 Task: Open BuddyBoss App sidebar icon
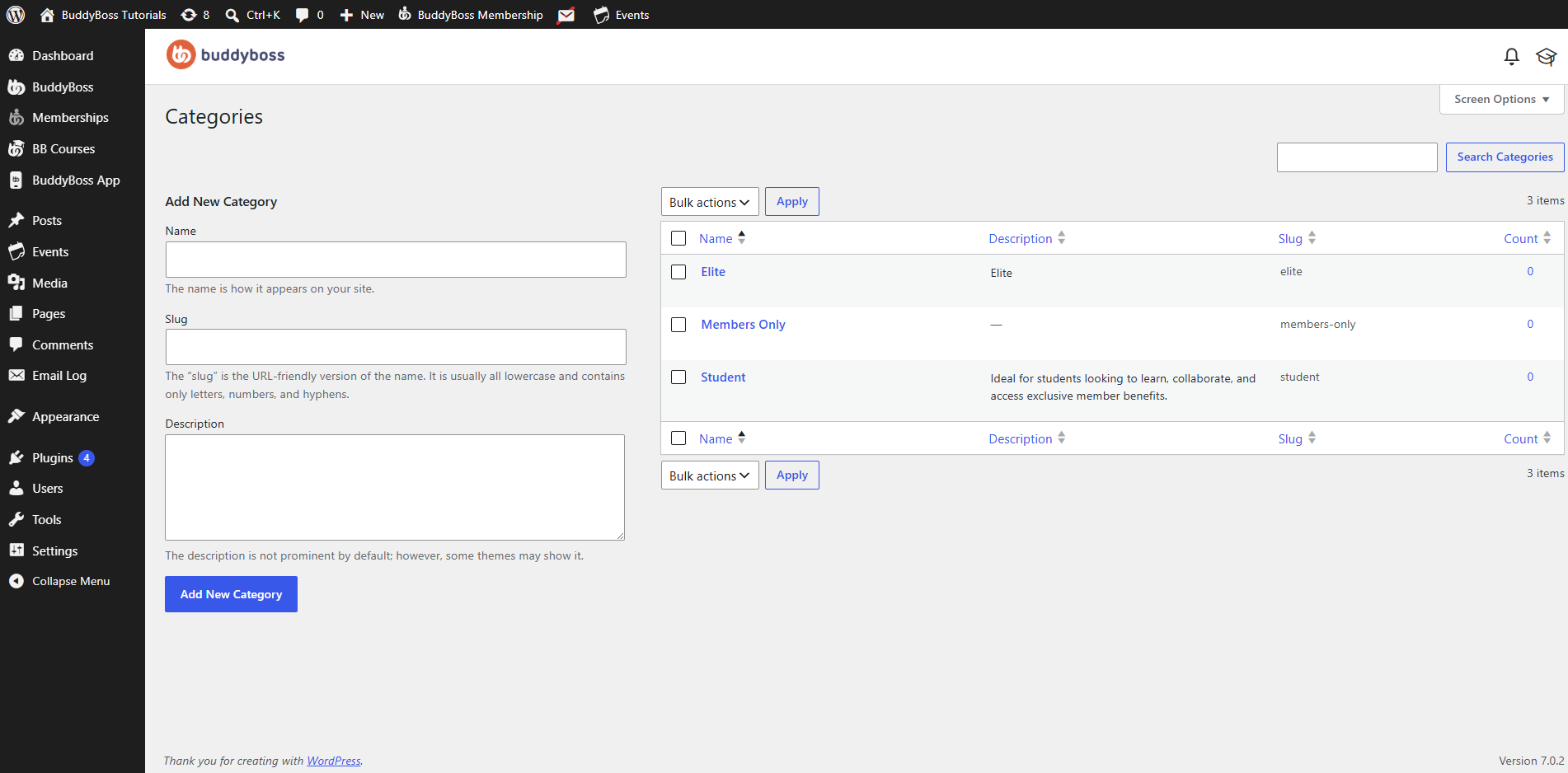[16, 180]
